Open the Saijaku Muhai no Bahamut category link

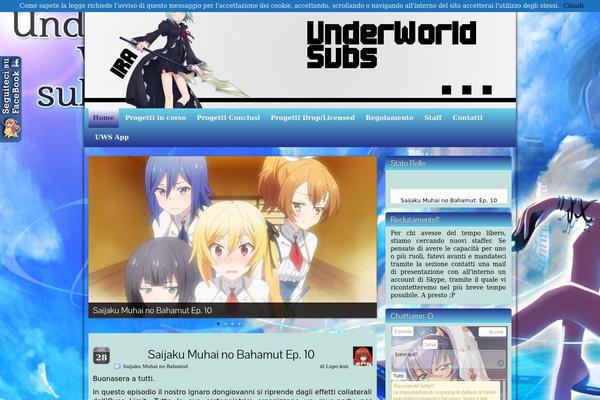tap(155, 366)
